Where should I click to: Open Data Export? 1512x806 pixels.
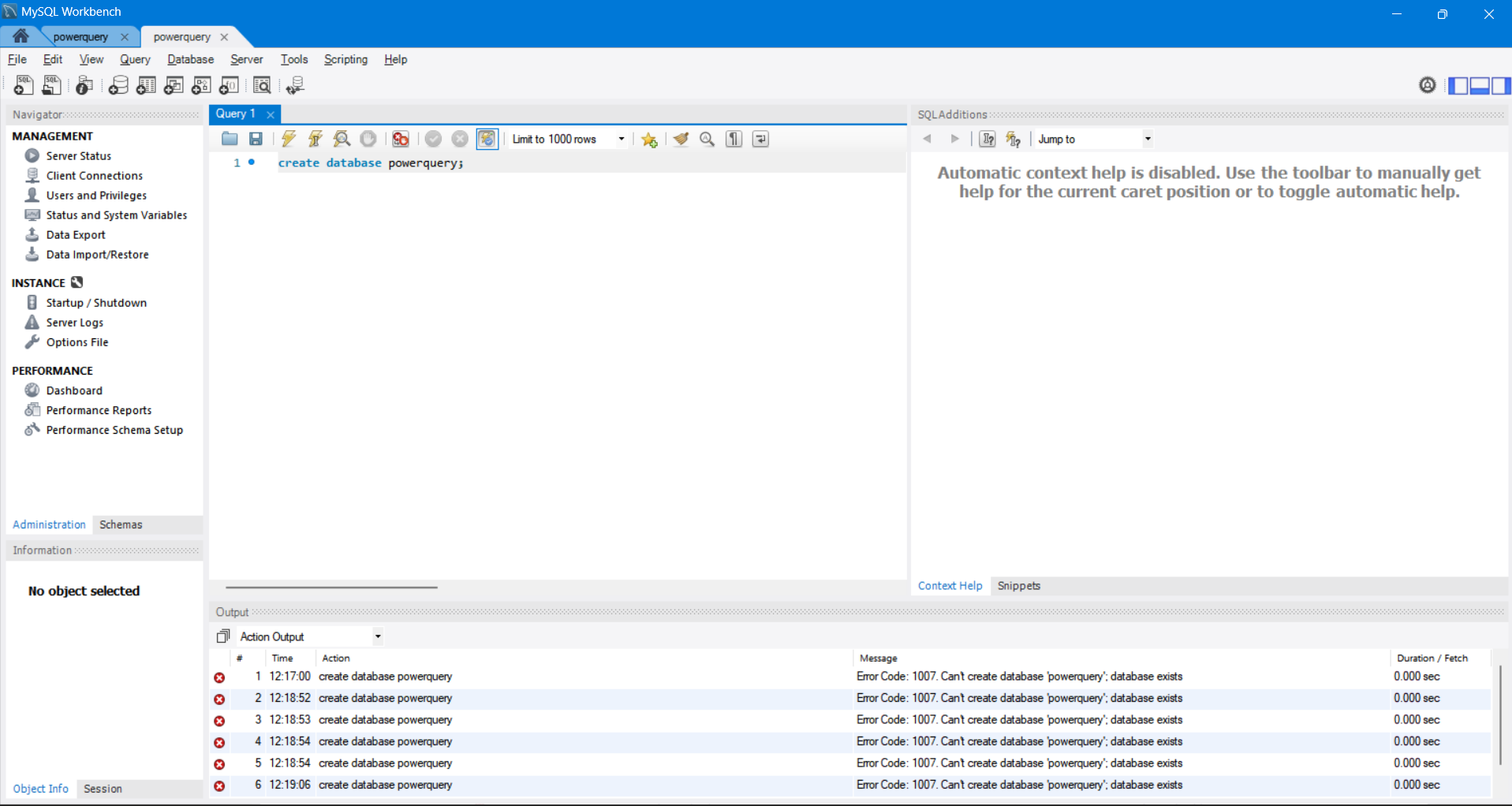[75, 235]
